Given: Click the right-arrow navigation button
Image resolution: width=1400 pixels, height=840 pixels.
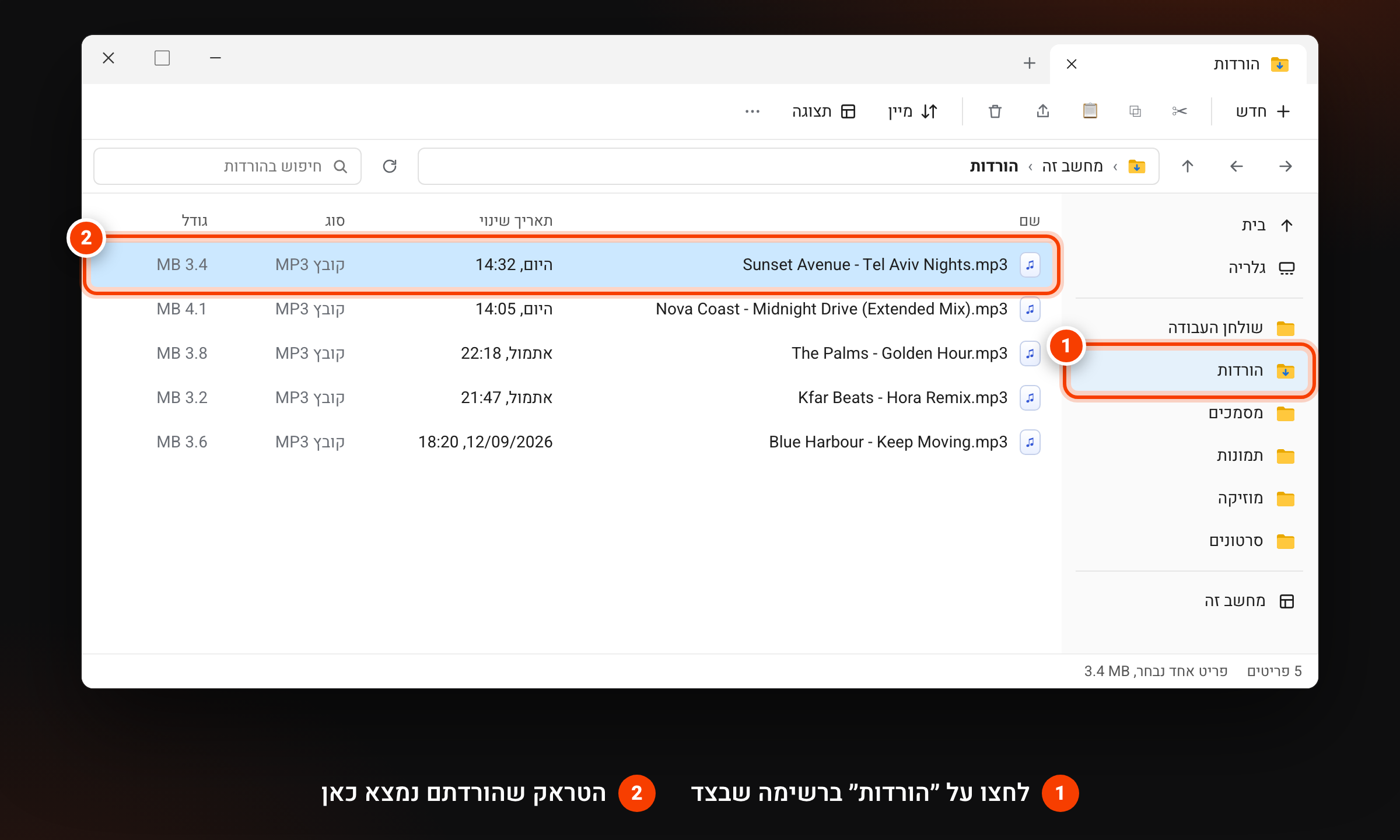Looking at the screenshot, I should click(1286, 166).
